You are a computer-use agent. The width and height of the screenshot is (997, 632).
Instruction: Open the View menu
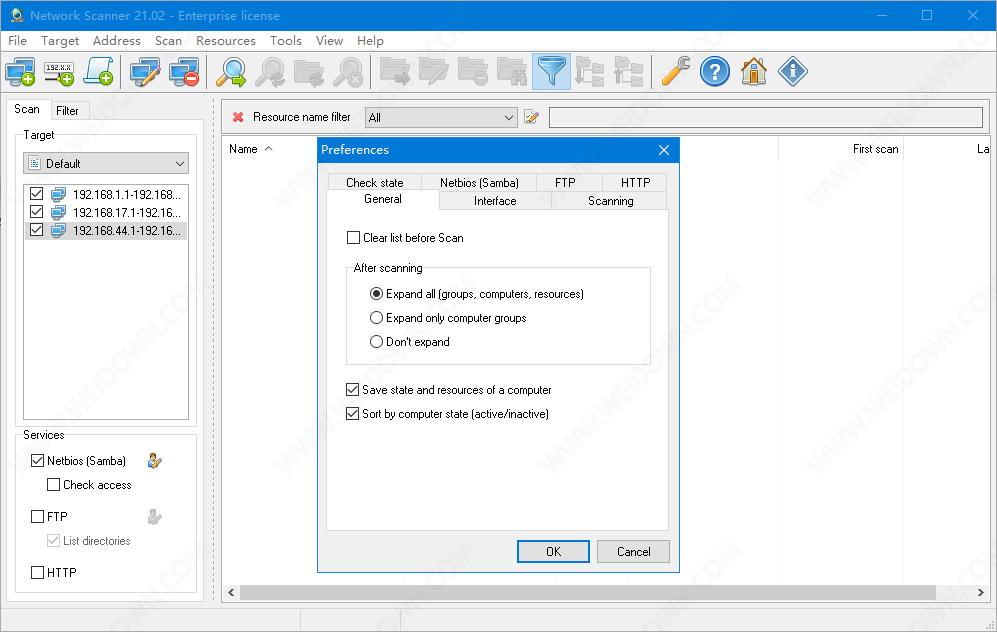click(329, 41)
